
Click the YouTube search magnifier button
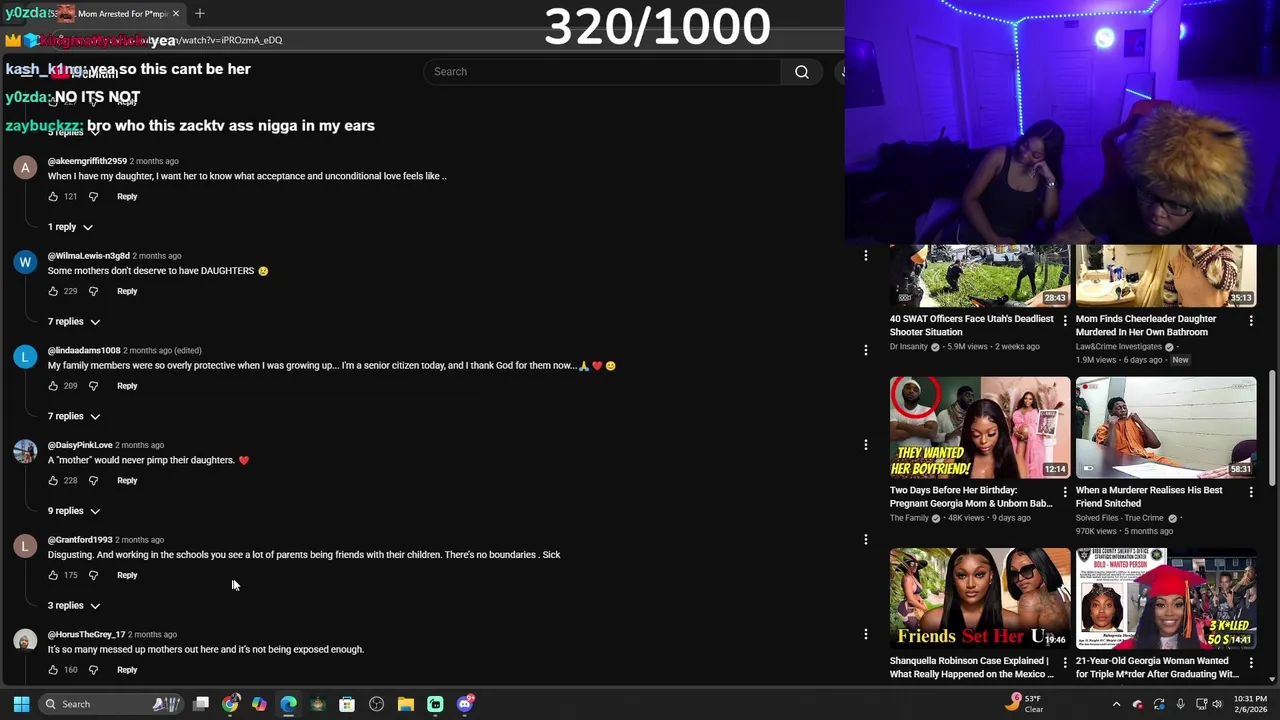pyautogui.click(x=802, y=72)
